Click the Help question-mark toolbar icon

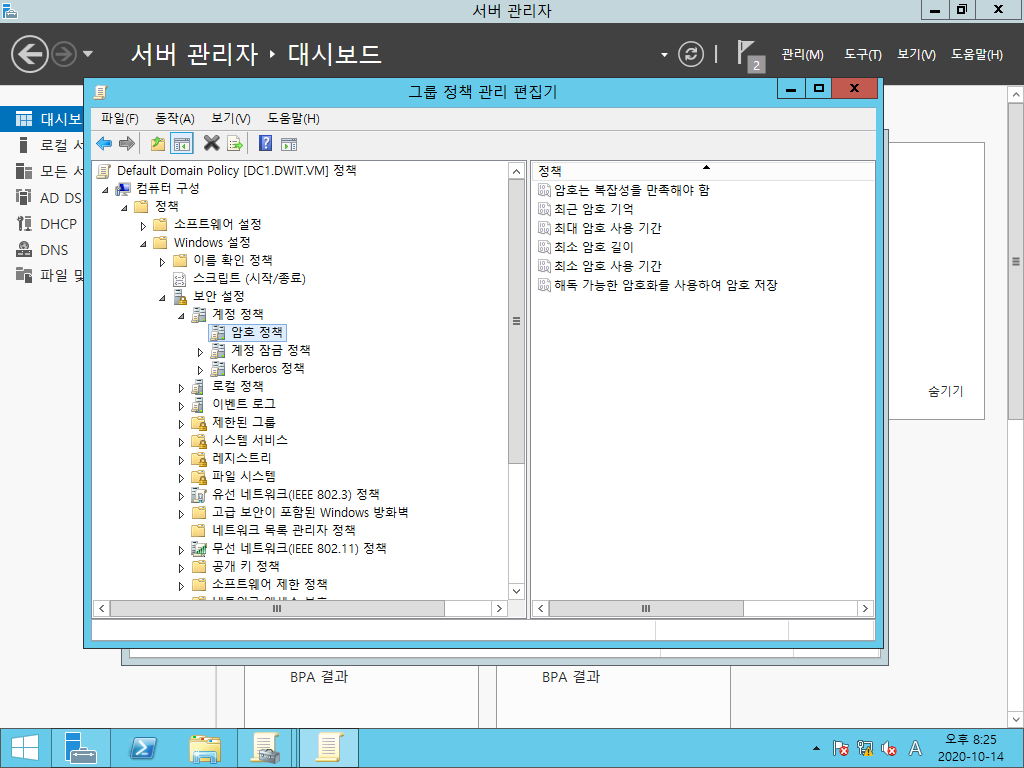click(x=265, y=144)
